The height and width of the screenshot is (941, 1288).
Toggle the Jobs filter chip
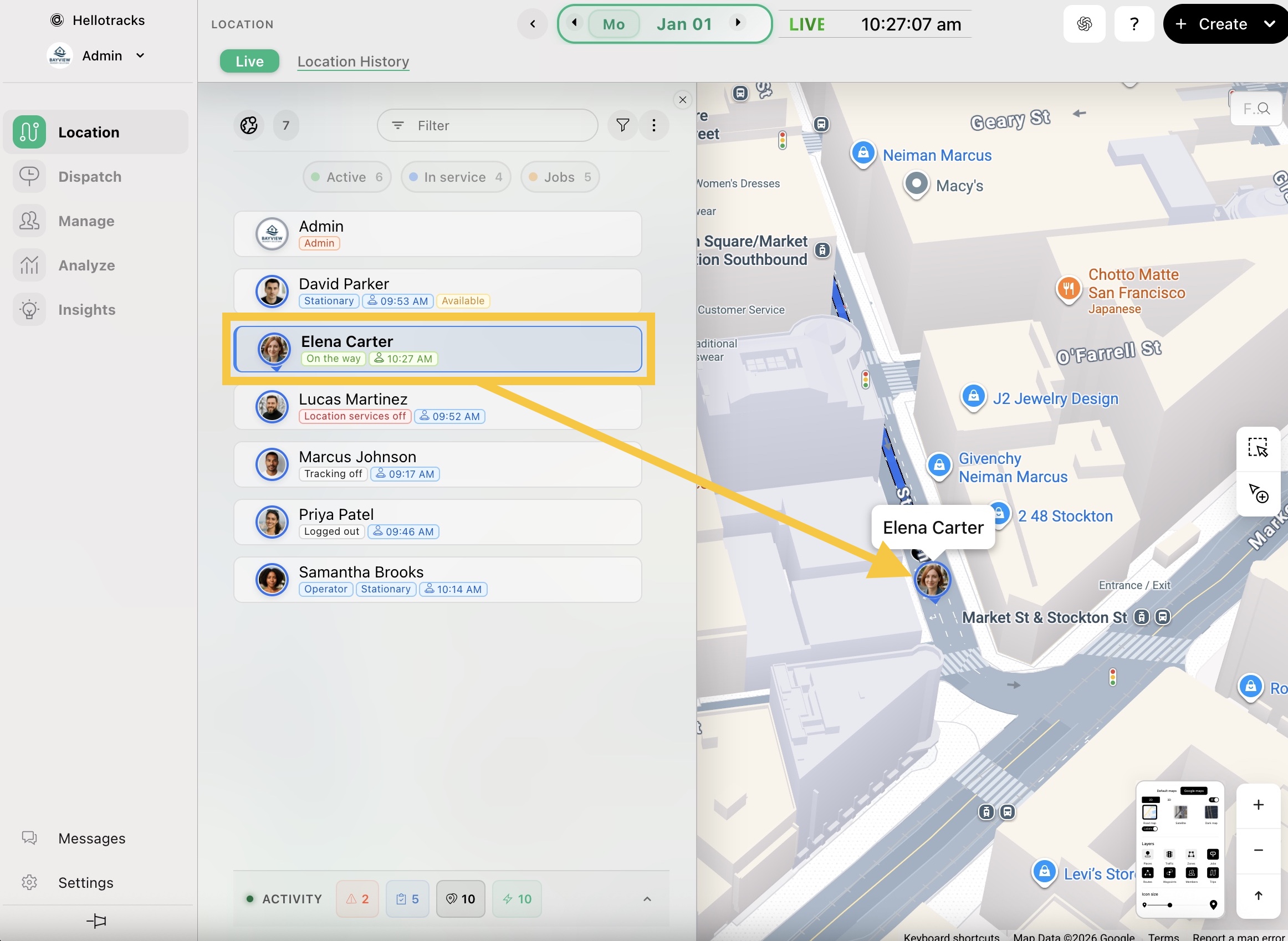559,177
